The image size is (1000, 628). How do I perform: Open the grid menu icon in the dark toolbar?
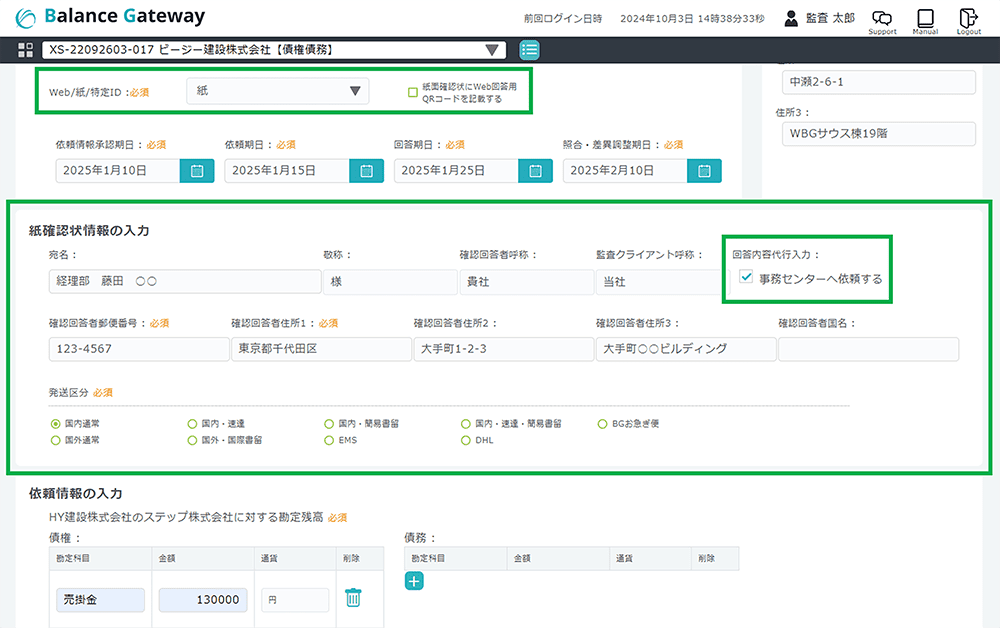pyautogui.click(x=26, y=50)
